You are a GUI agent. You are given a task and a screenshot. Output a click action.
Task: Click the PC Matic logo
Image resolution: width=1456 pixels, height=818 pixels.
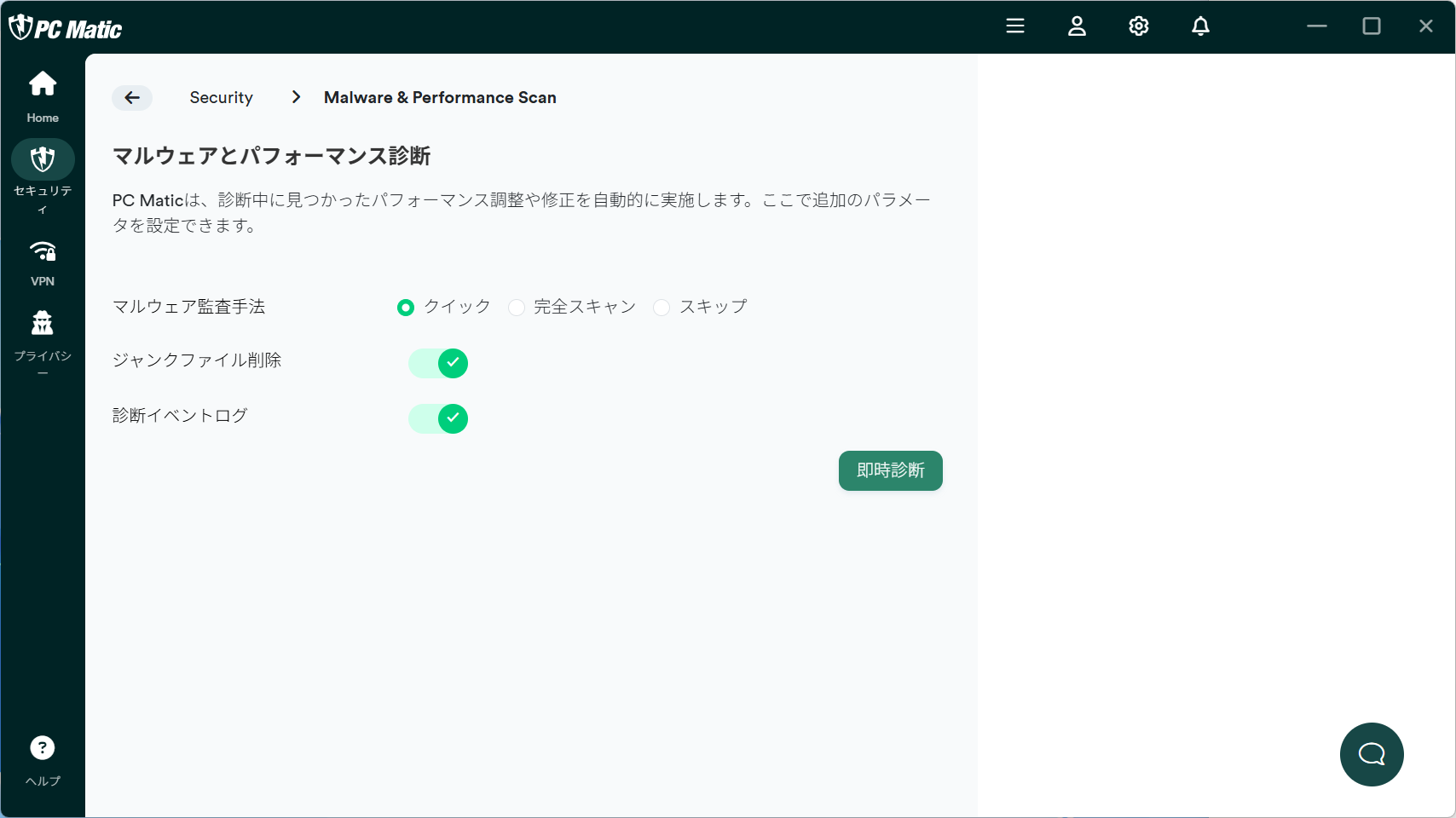[x=66, y=28]
